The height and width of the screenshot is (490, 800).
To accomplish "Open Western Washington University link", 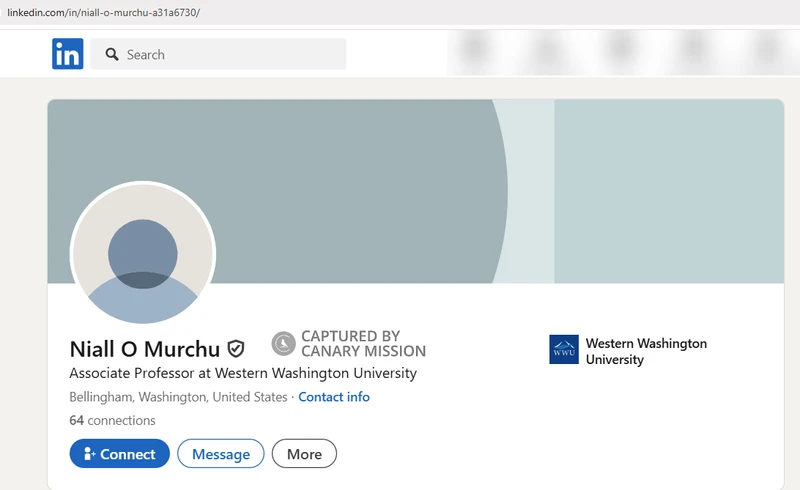I will 646,351.
